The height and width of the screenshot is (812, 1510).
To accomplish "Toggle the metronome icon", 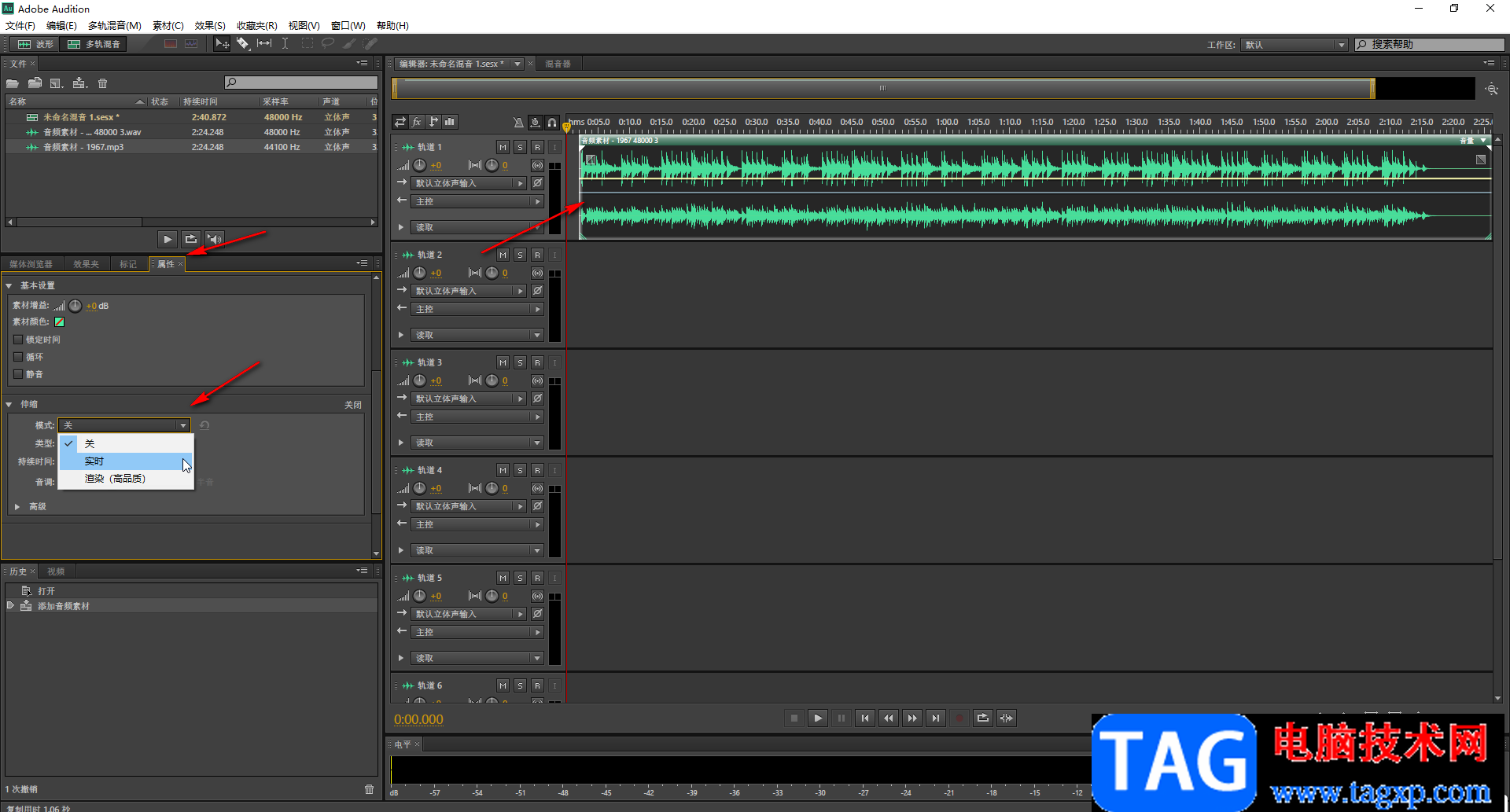I will [x=518, y=122].
